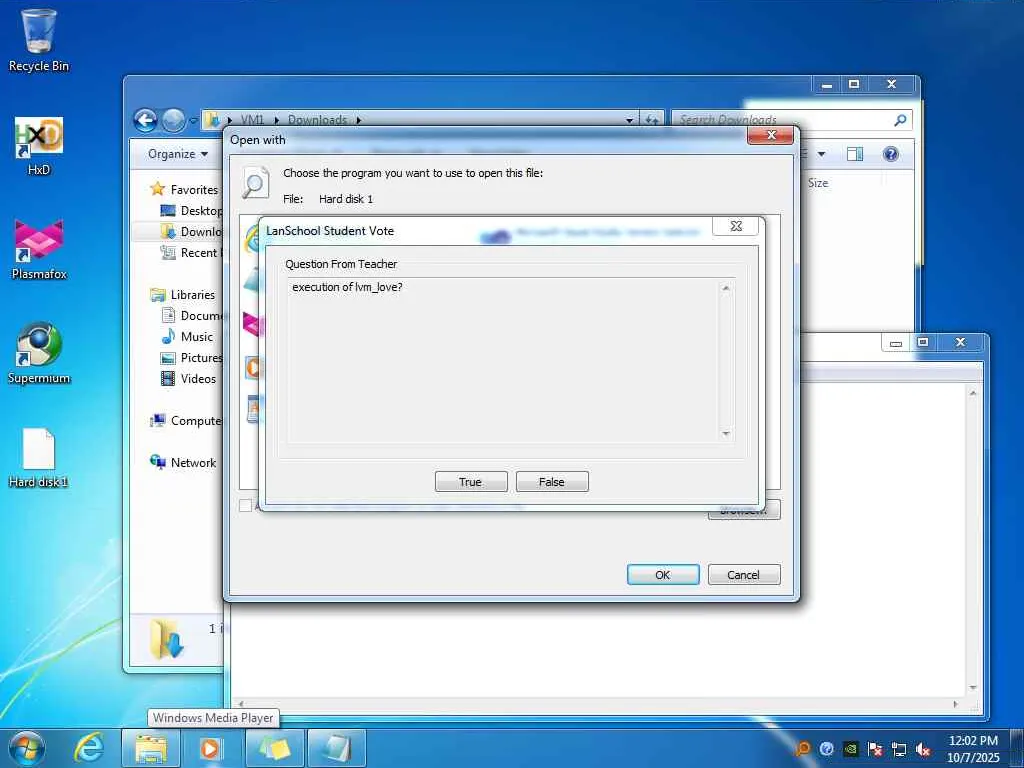This screenshot has width=1024, height=768.
Task: Click the VM1 breadcrumb segment
Action: pyautogui.click(x=252, y=120)
